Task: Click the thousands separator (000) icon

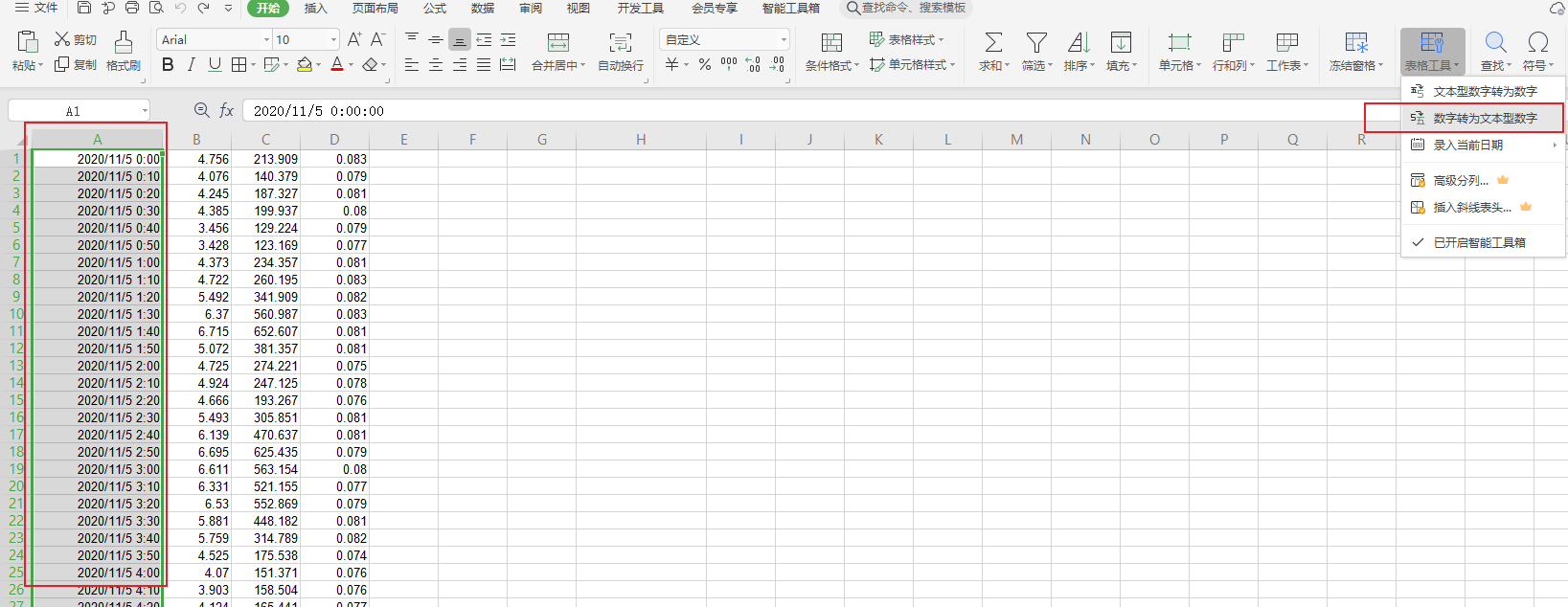Action: point(729,64)
